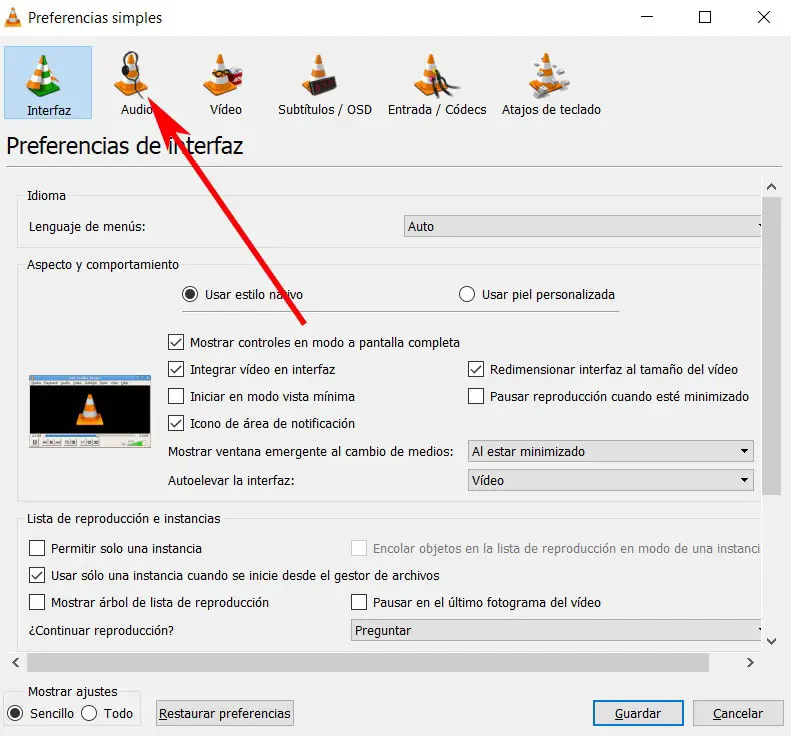The image size is (791, 736).
Task: Select Sencillo settings view
Action: pos(15,713)
